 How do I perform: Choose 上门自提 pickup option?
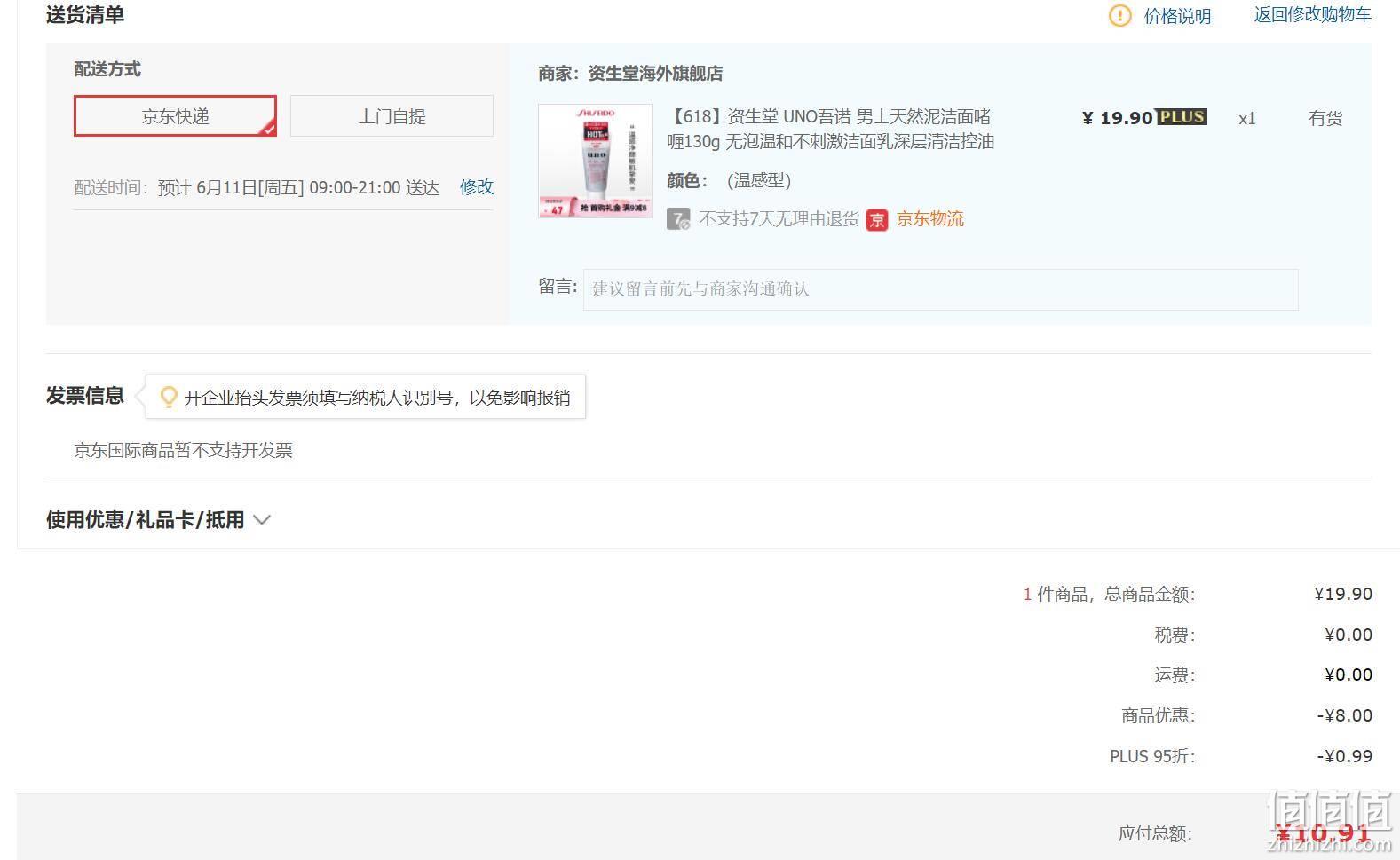coord(392,116)
